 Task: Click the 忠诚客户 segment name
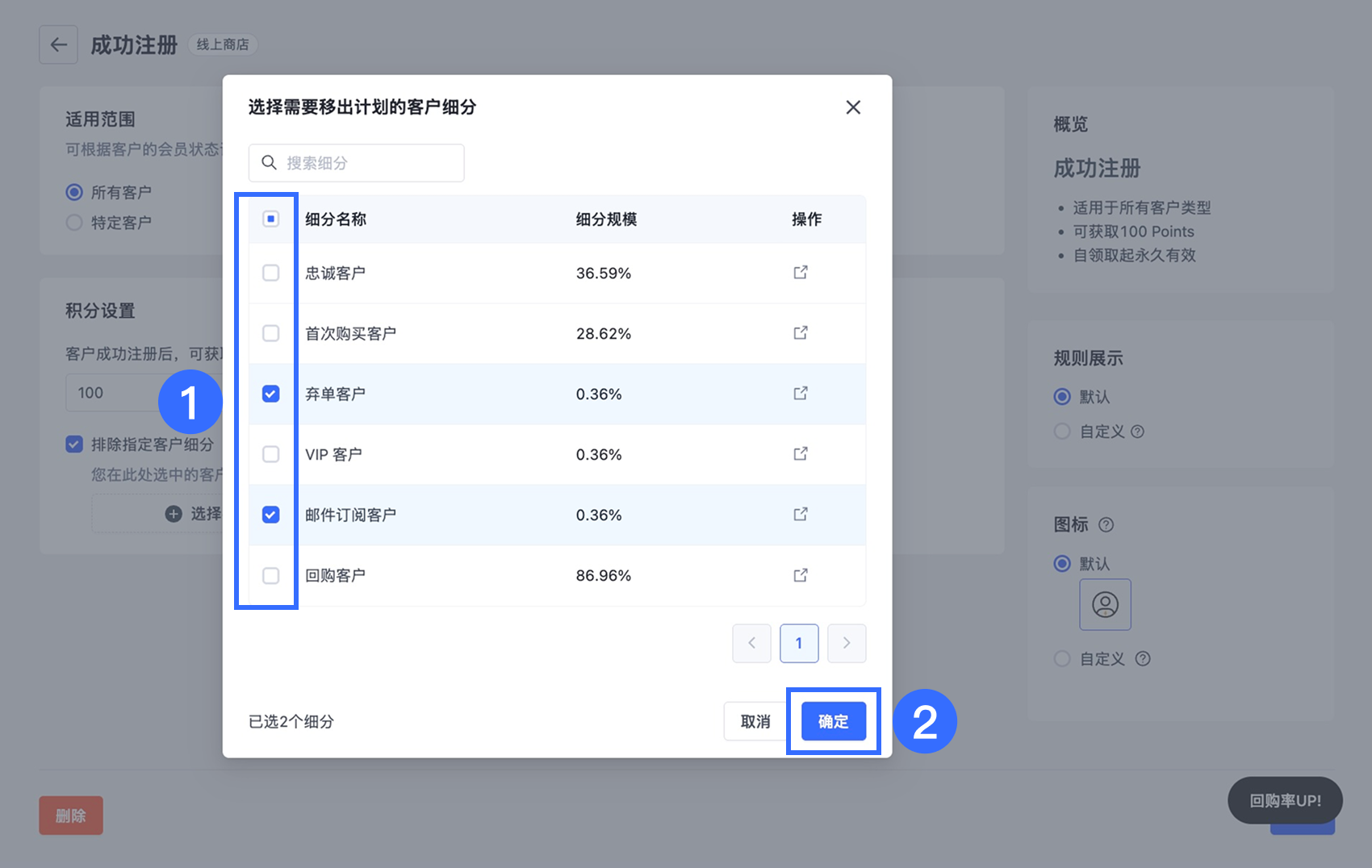[335, 273]
